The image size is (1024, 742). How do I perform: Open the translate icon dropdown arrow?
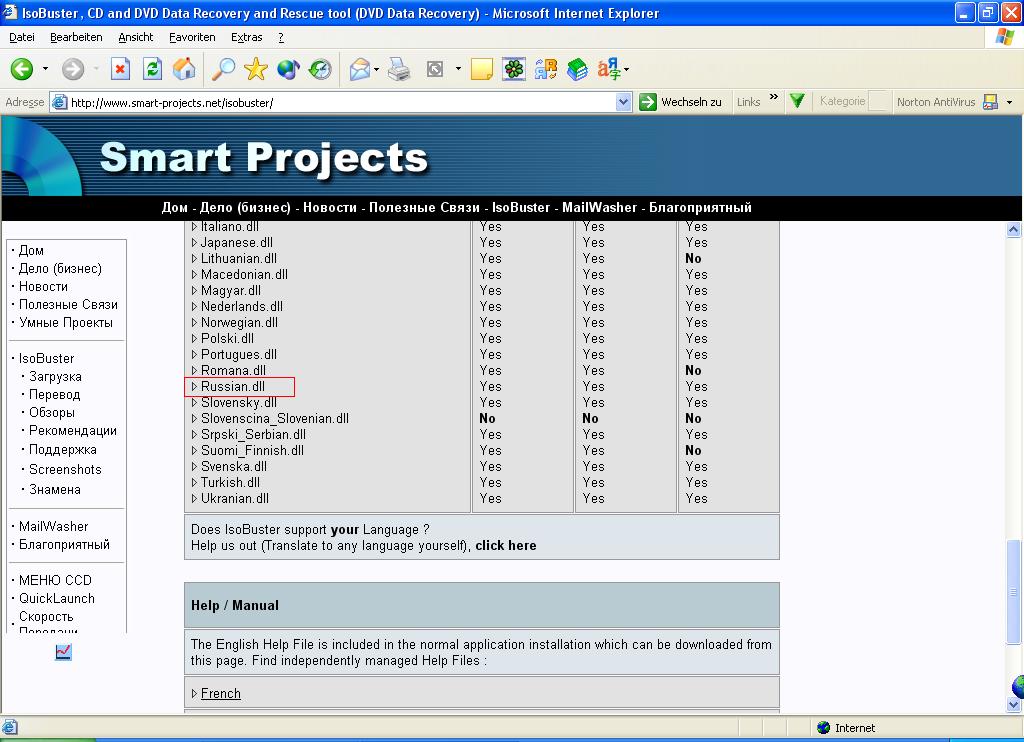626,69
